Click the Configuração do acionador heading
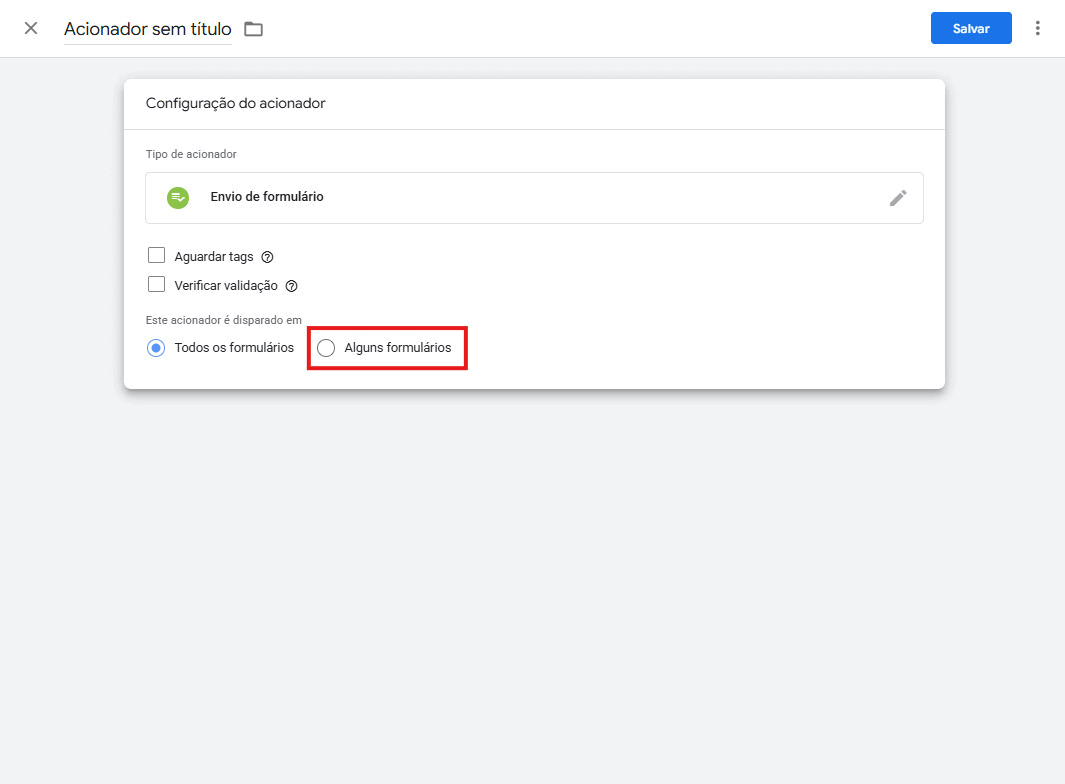1065x784 pixels. coord(235,103)
